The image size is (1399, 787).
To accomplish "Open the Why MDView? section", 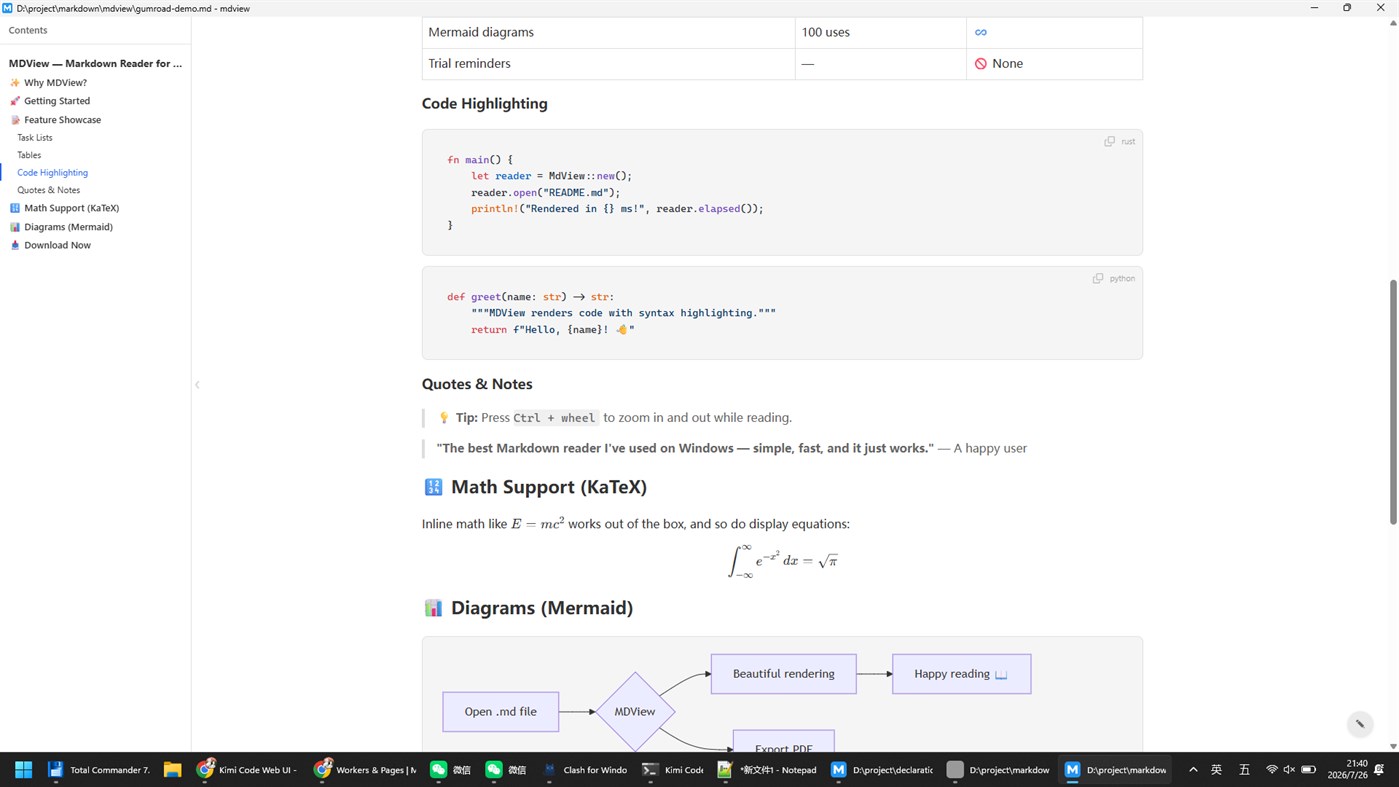I will [55, 83].
